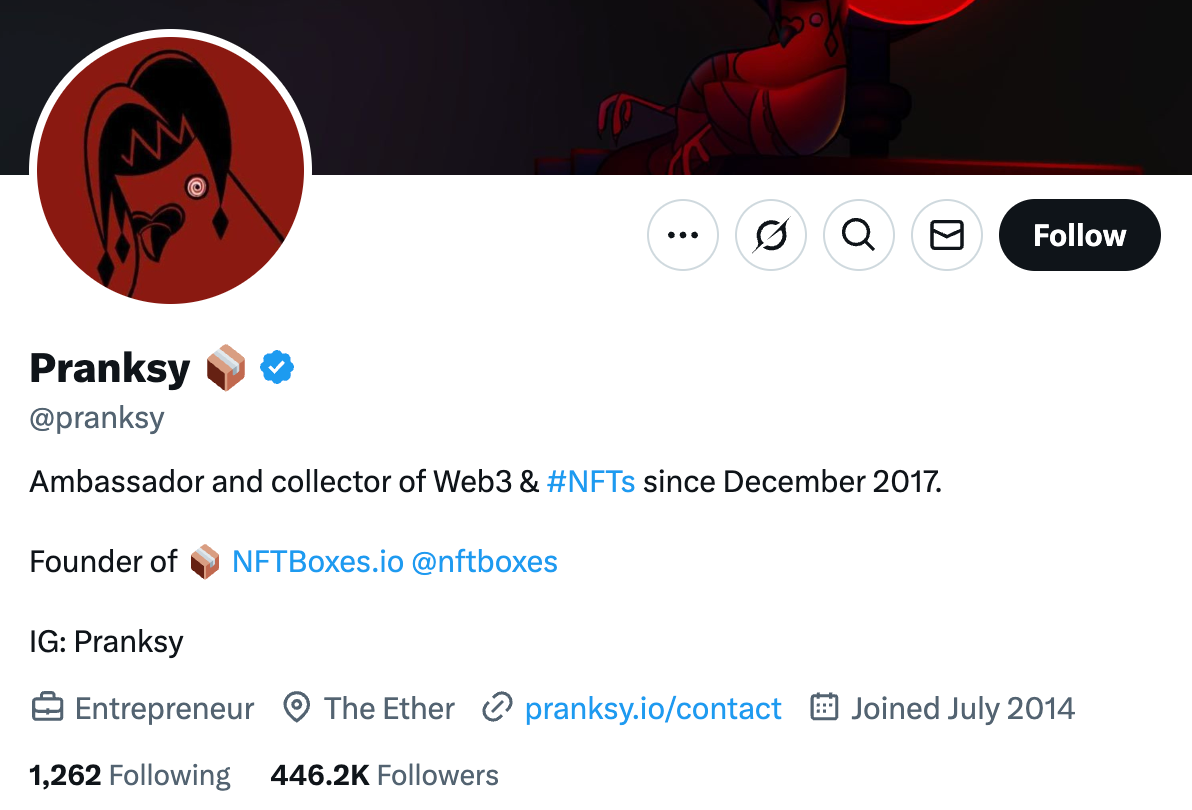The image size is (1192, 810).
Task: Click the Grok slashed-circle icon button
Action: 771,235
